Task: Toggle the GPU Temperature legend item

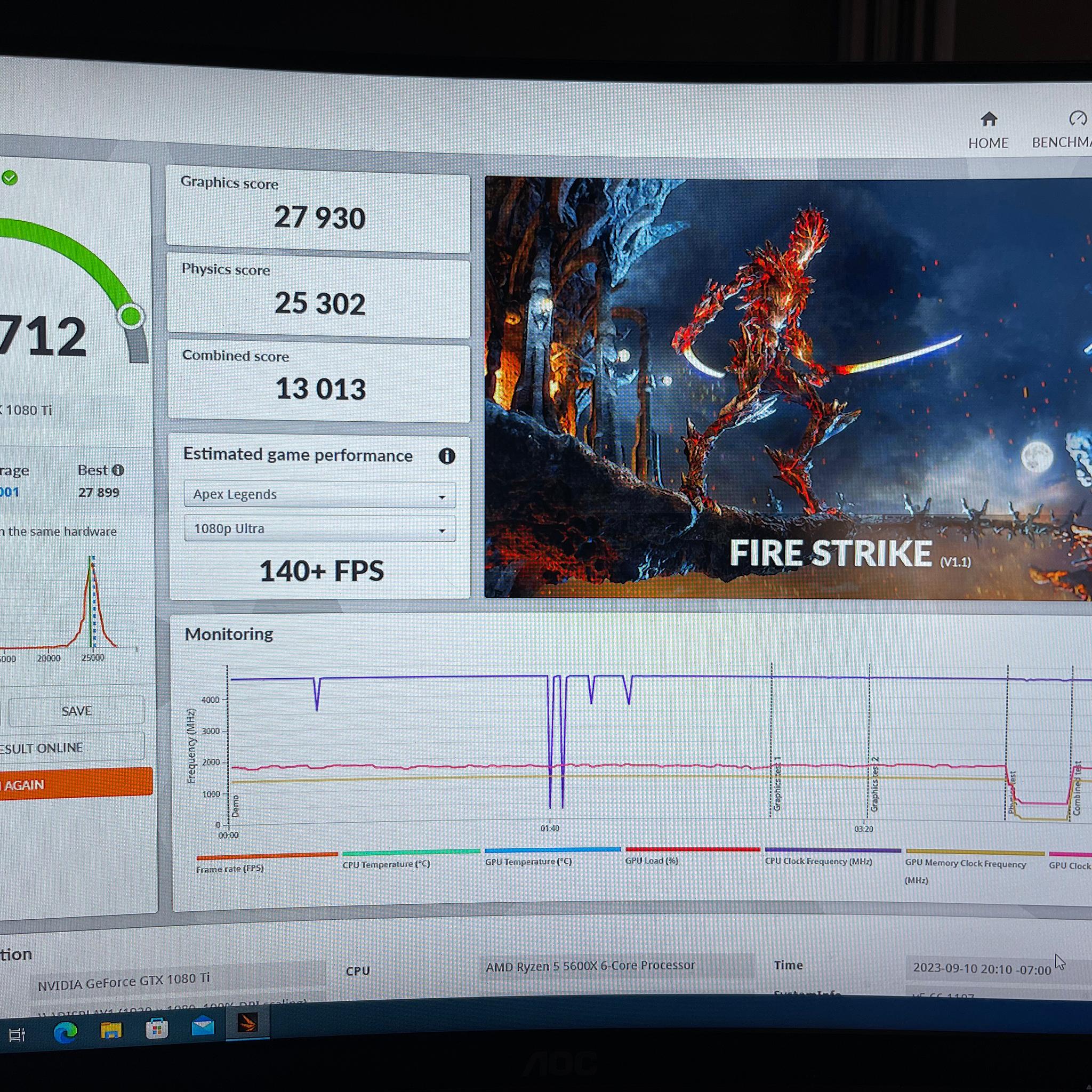Action: pyautogui.click(x=552, y=856)
